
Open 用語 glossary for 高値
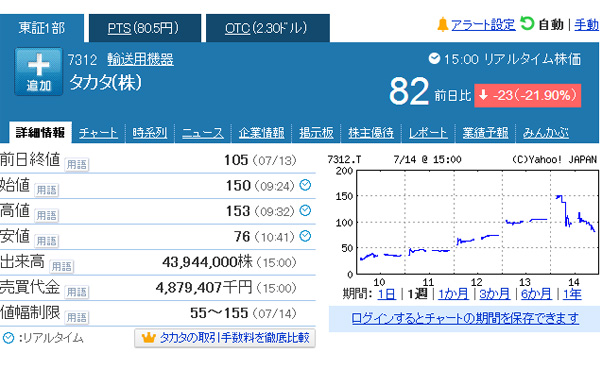pos(46,215)
